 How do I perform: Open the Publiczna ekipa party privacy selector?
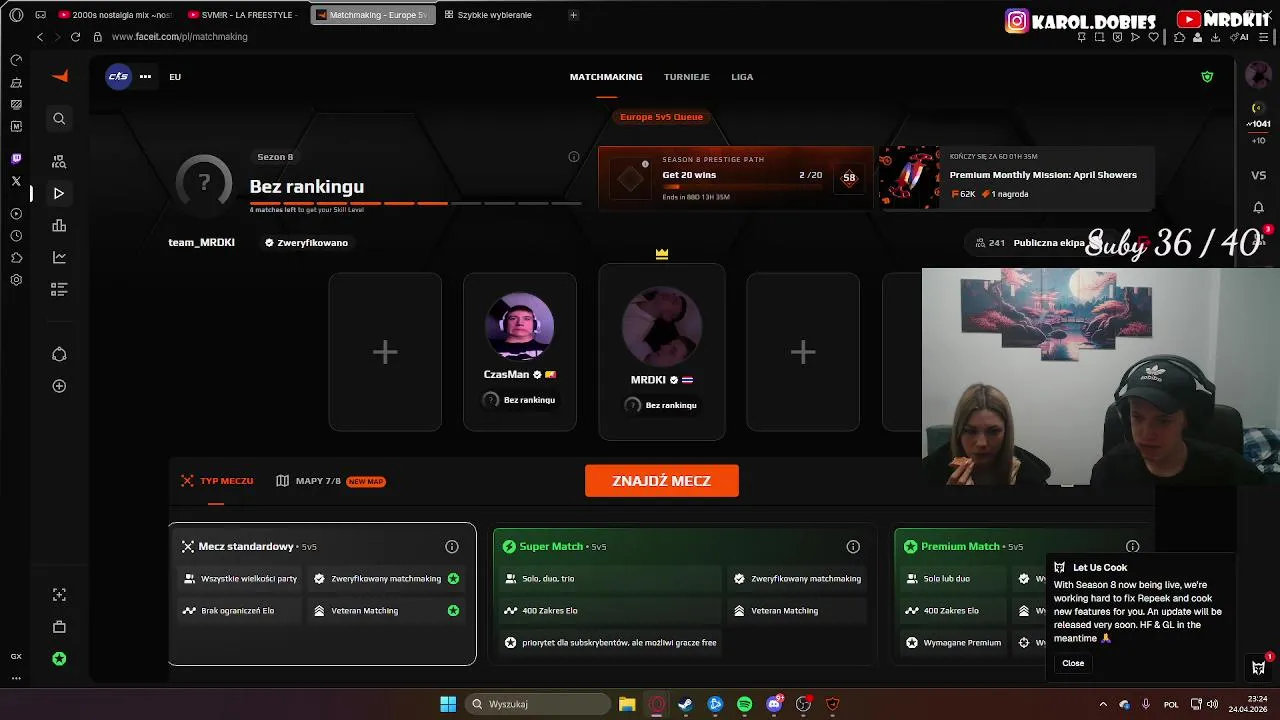pyautogui.click(x=1049, y=243)
